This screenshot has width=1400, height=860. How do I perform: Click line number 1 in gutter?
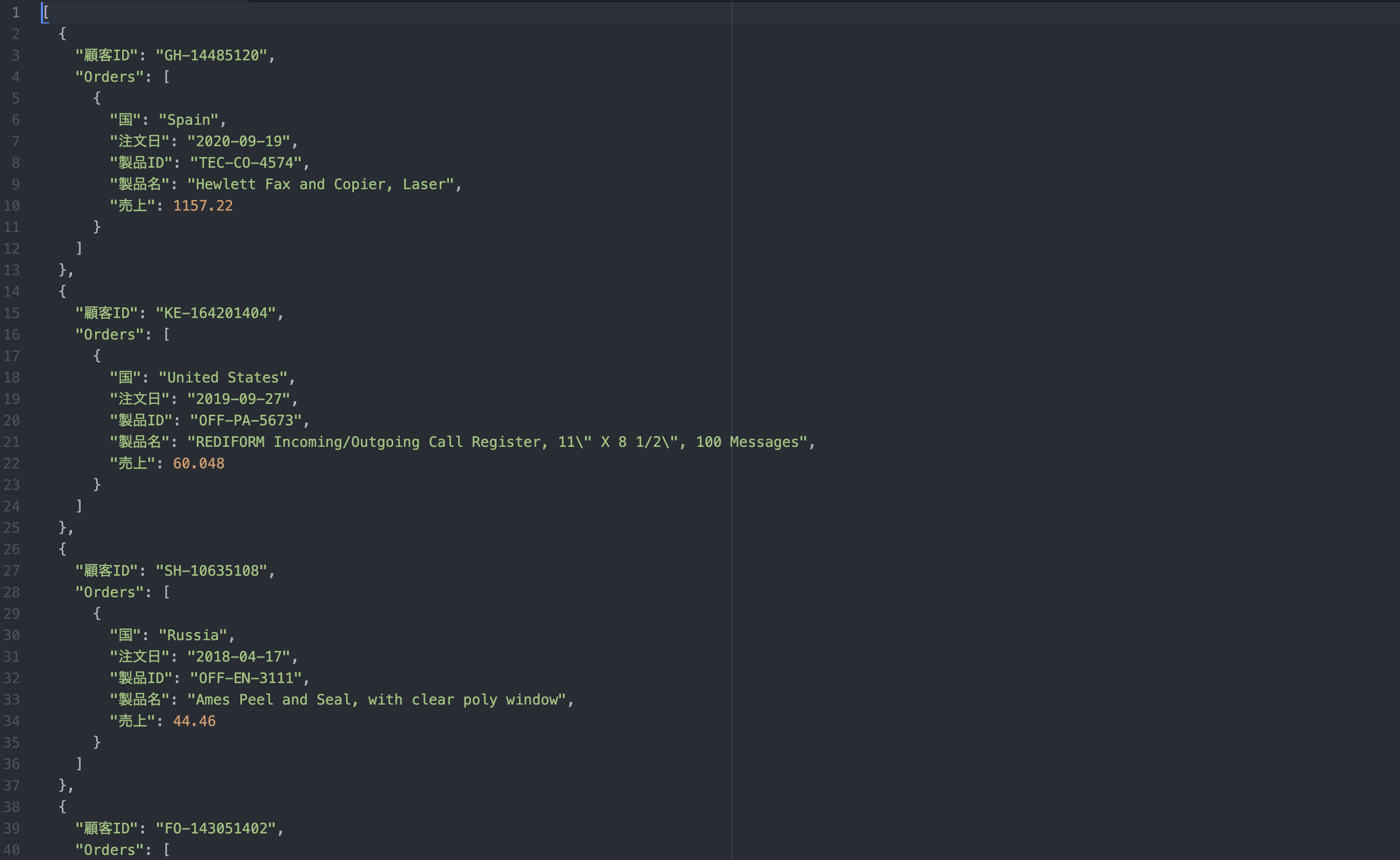tap(15, 12)
